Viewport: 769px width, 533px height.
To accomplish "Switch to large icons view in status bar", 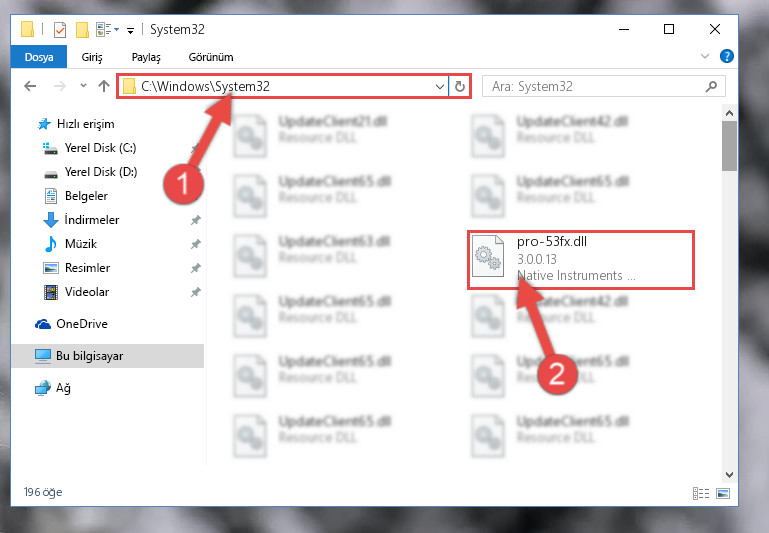I will coord(723,493).
